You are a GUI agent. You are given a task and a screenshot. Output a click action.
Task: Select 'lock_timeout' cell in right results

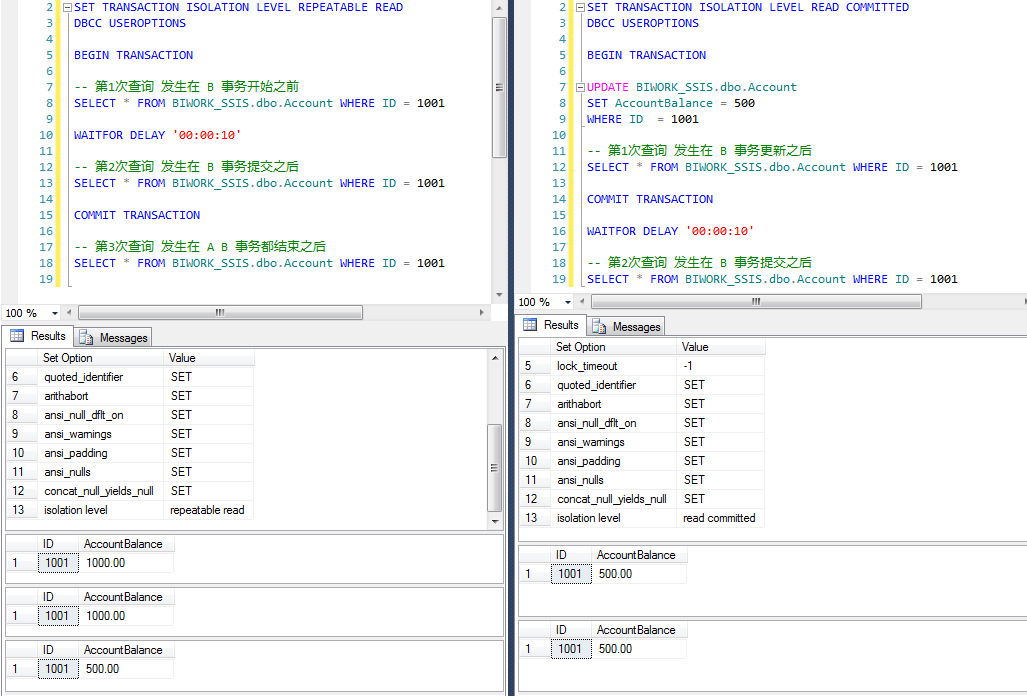click(x=613, y=366)
